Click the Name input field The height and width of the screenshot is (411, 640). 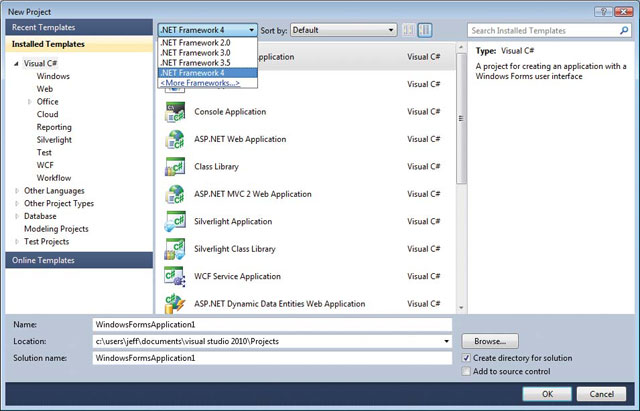[272, 324]
